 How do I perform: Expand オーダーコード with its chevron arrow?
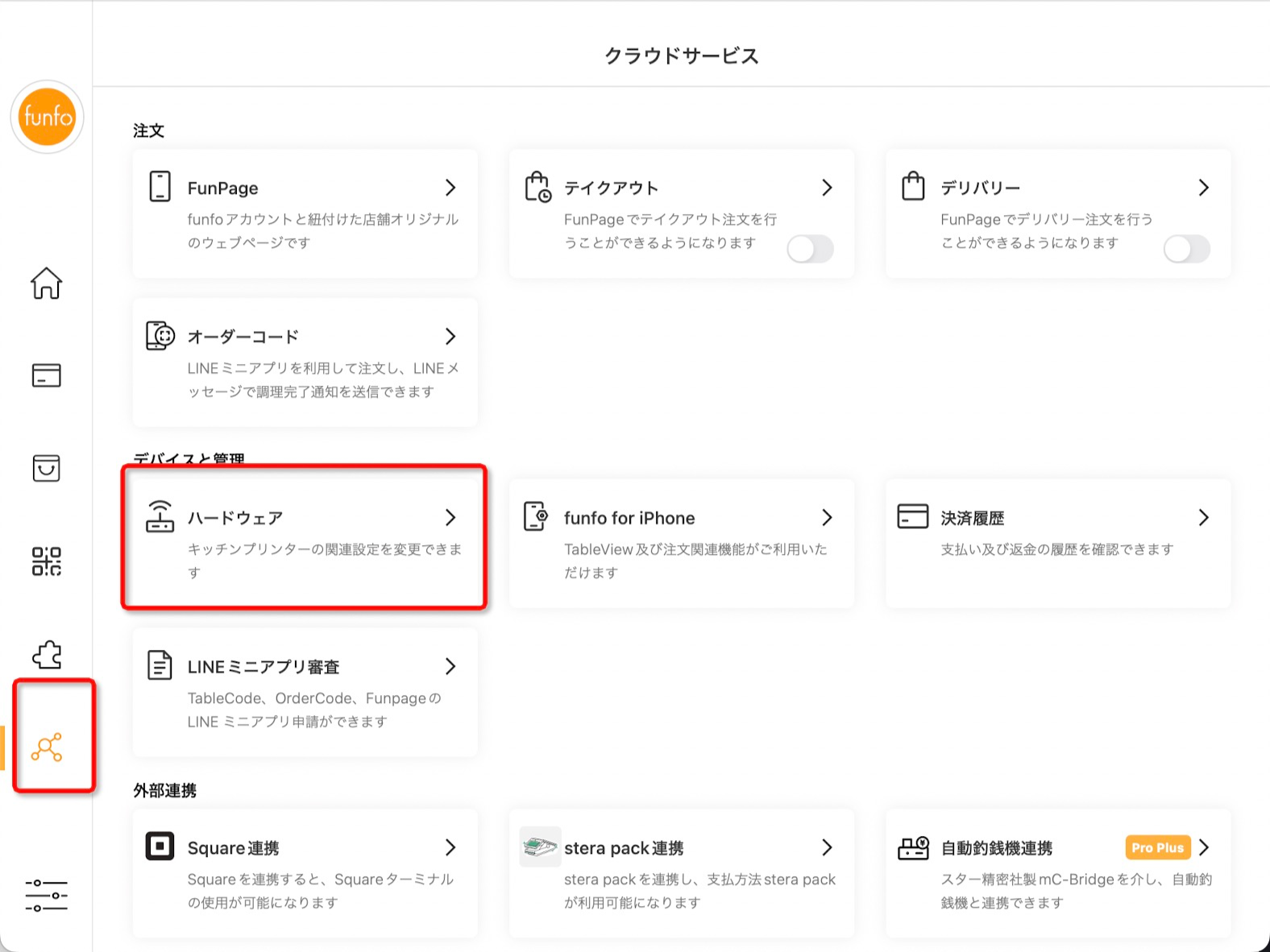click(450, 337)
